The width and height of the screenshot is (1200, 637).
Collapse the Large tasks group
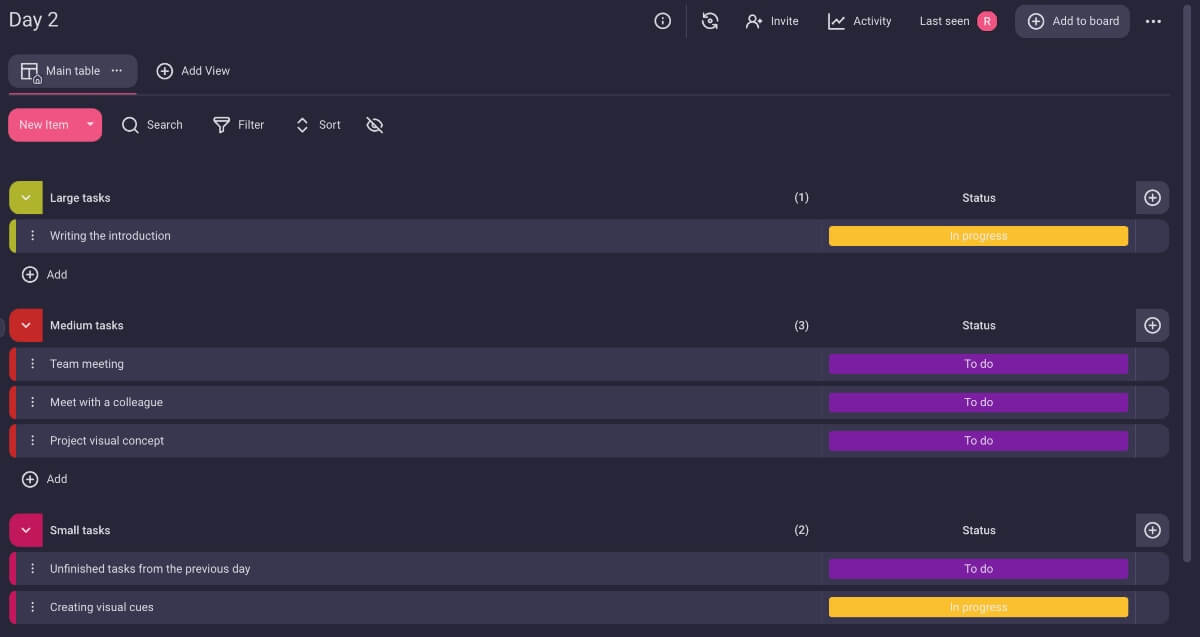point(26,198)
